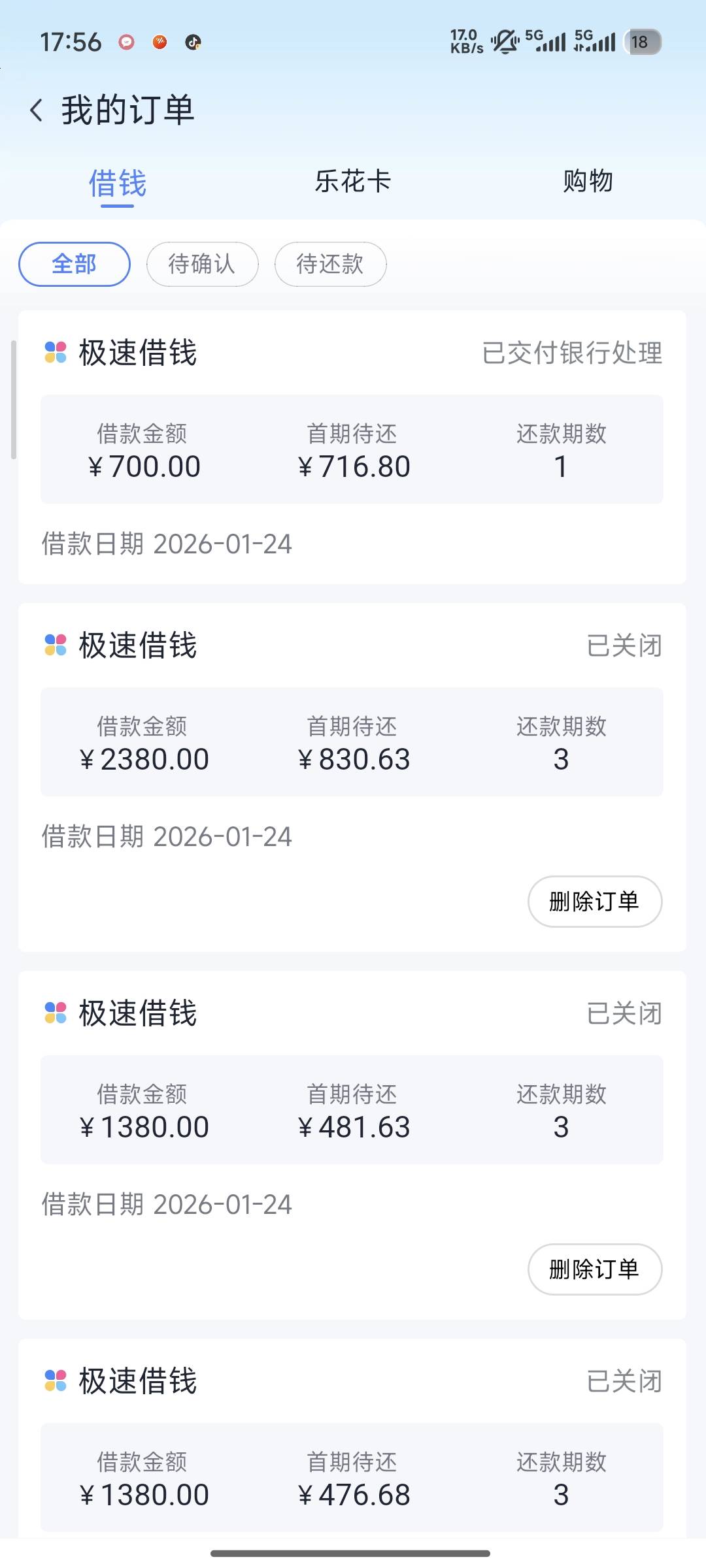Viewport: 706px width, 1568px height.
Task: Tap the back arrow beside 我的订单
Action: coord(37,110)
